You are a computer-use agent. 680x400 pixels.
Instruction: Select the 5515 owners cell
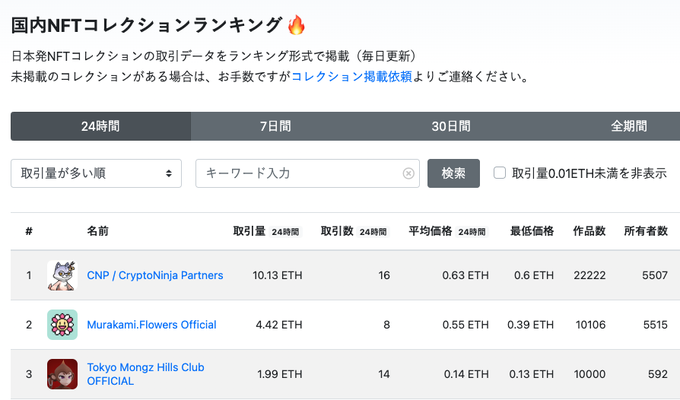(x=655, y=325)
